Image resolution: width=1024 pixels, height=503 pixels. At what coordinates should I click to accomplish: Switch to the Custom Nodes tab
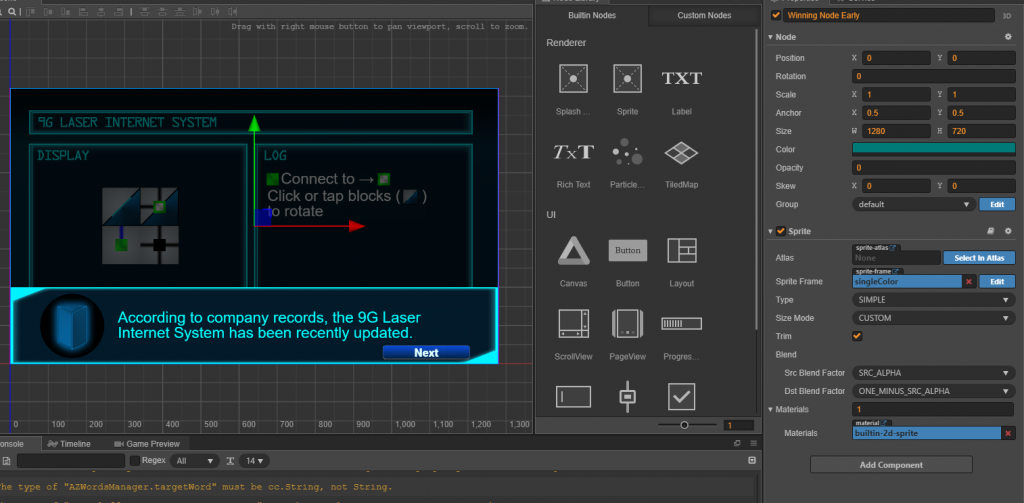[x=704, y=16]
